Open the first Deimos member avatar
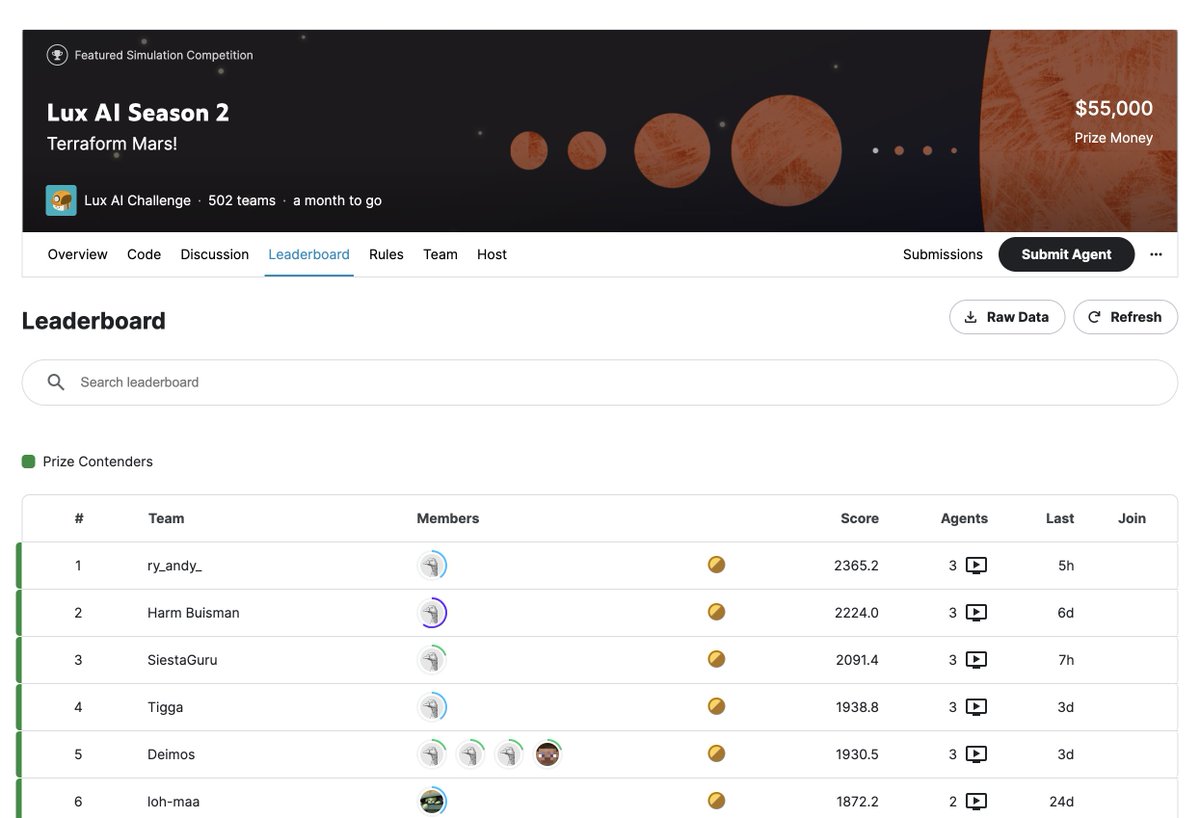Screen dimensions: 1200x818 [431, 754]
